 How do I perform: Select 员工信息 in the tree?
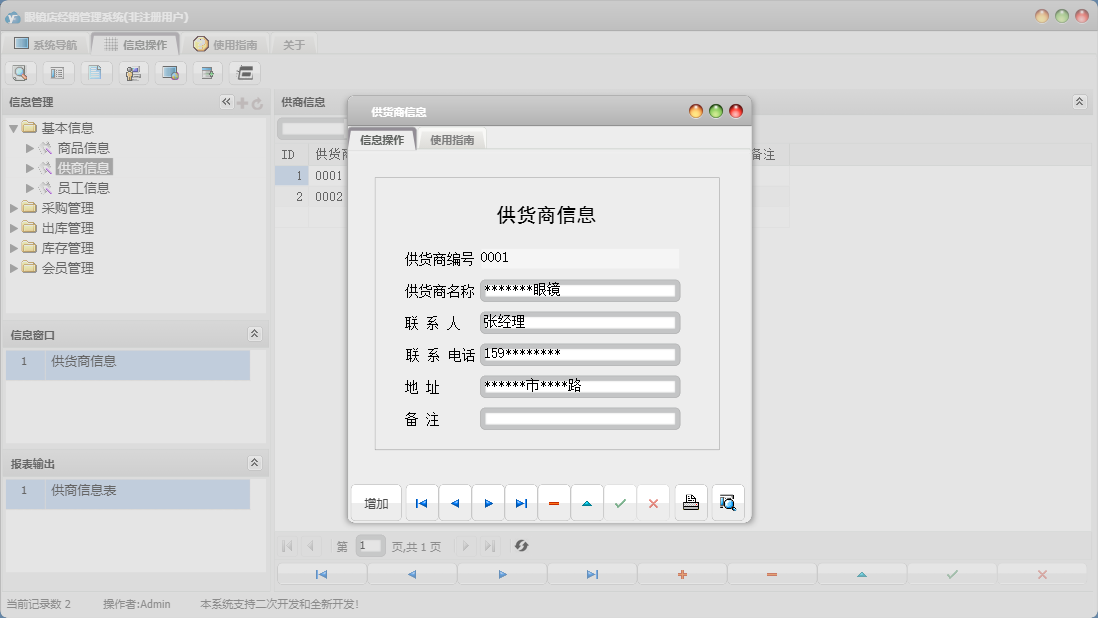[84, 188]
